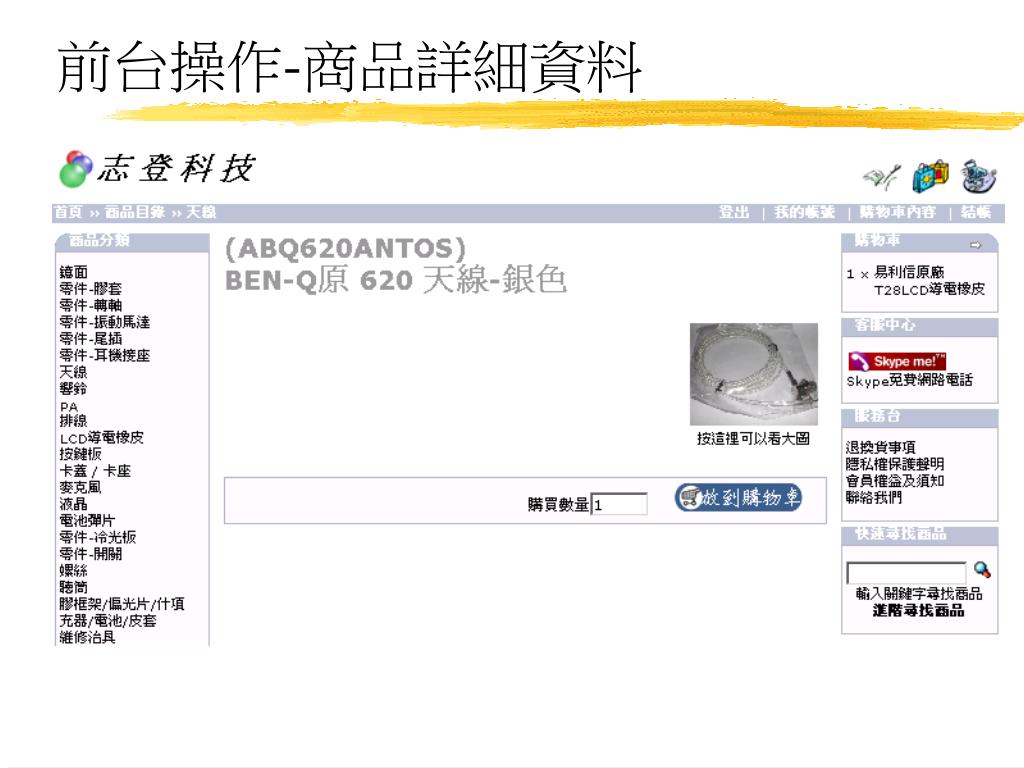1024x768 pixels.
Task: Open 隱私權保護聲明 link
Action: (x=895, y=464)
